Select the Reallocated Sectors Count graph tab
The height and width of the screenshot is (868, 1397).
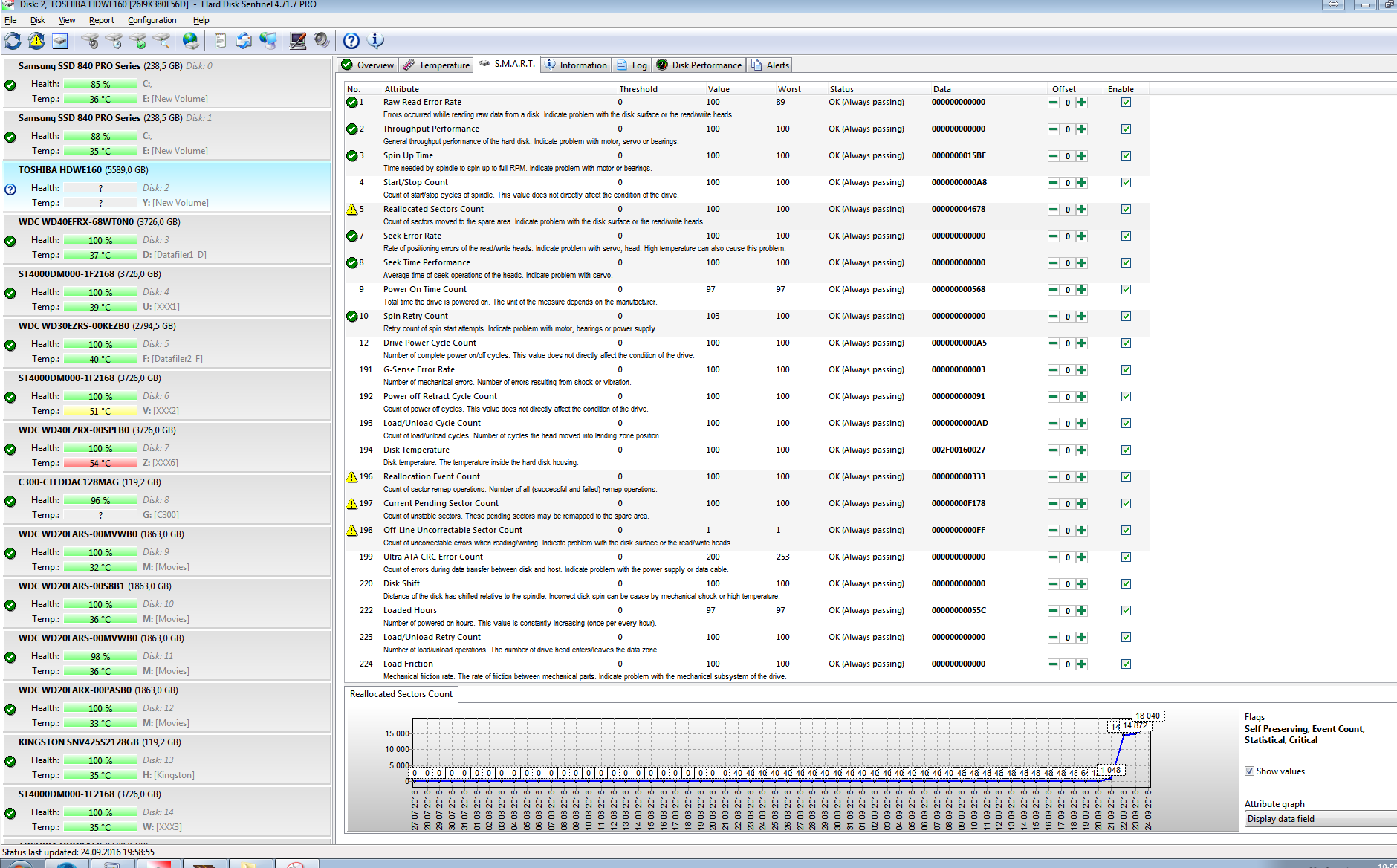tap(401, 694)
